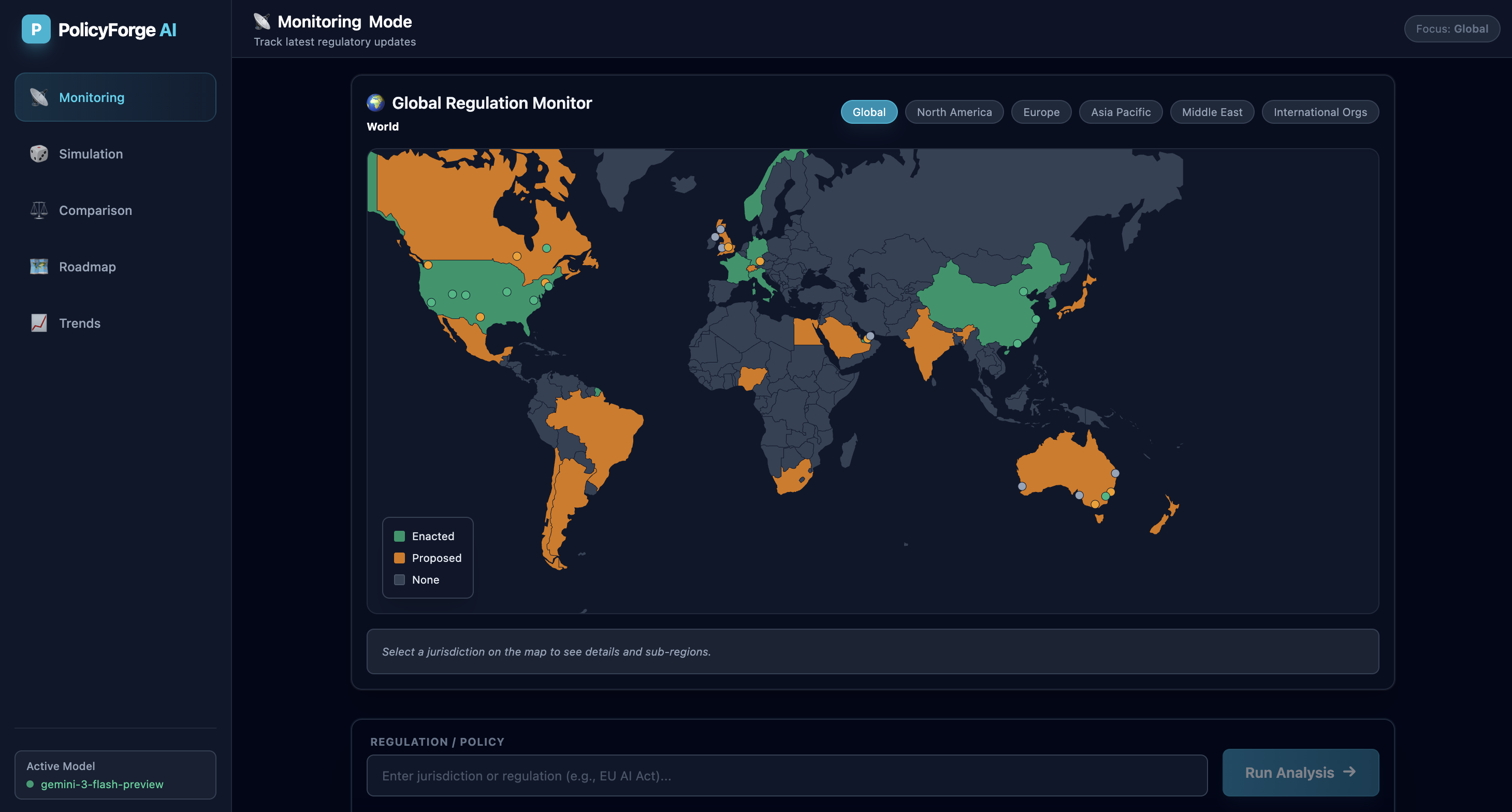This screenshot has height=812, width=1512.
Task: Click the Trends chart icon
Action: tap(39, 323)
